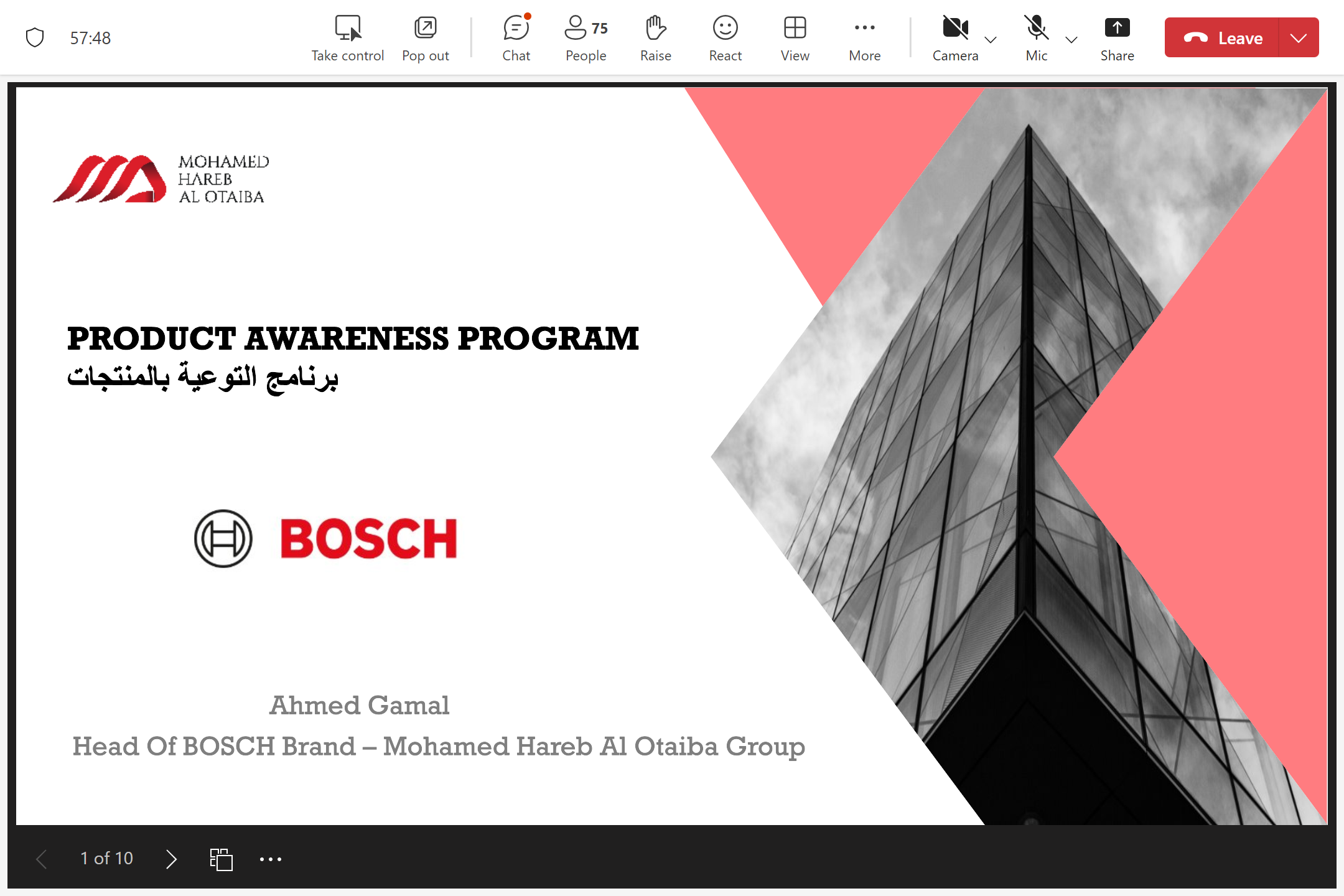Leave the meeting

tap(1222, 38)
